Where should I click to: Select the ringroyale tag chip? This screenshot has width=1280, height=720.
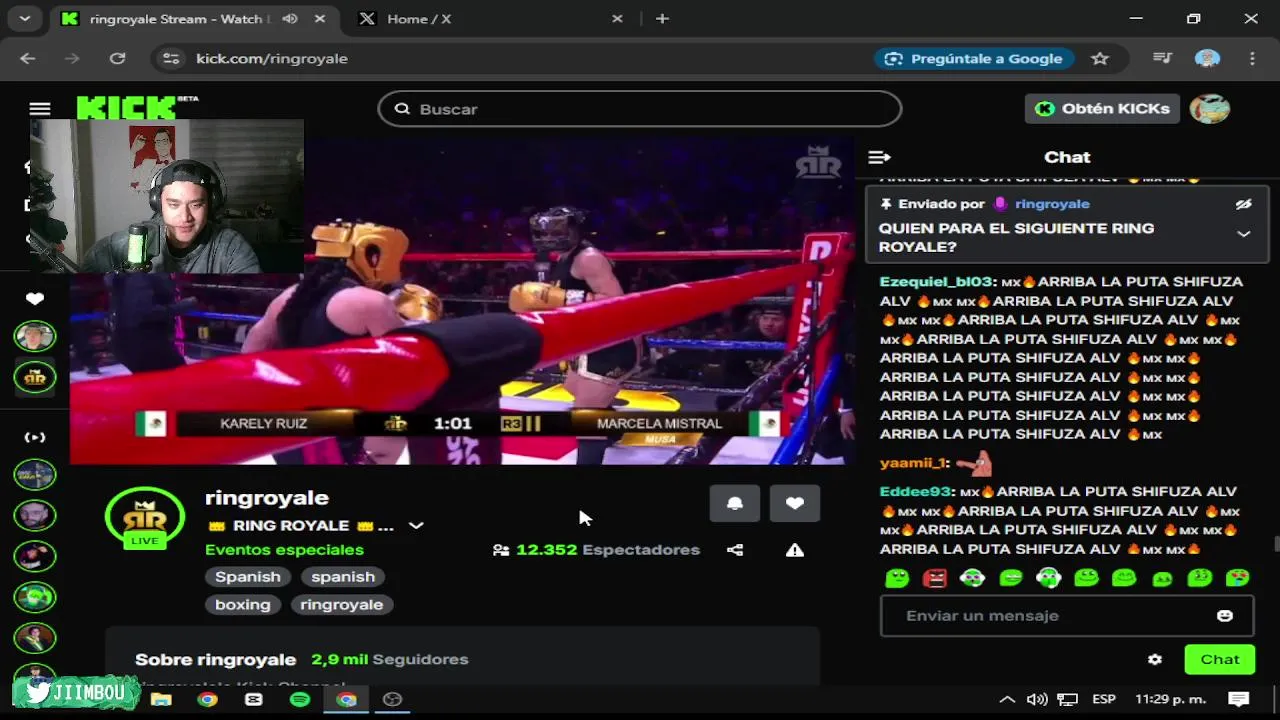(x=342, y=604)
